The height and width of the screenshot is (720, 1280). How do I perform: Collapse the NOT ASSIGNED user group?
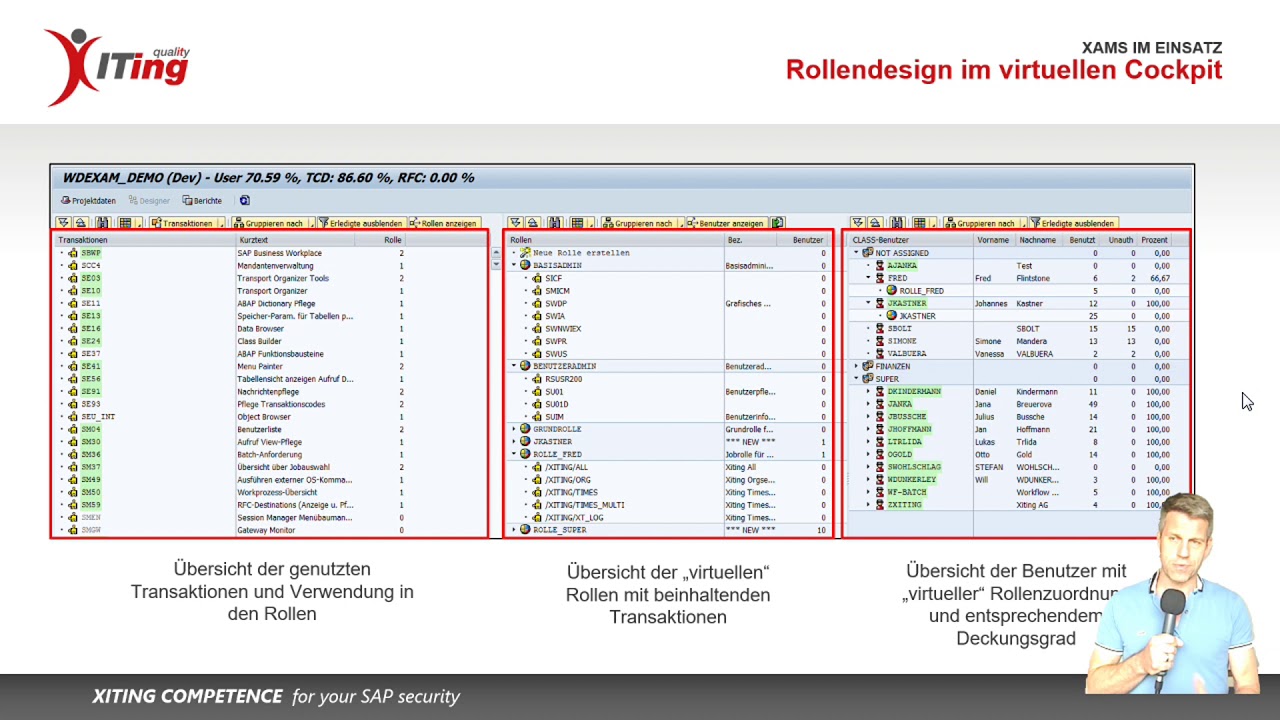click(857, 253)
